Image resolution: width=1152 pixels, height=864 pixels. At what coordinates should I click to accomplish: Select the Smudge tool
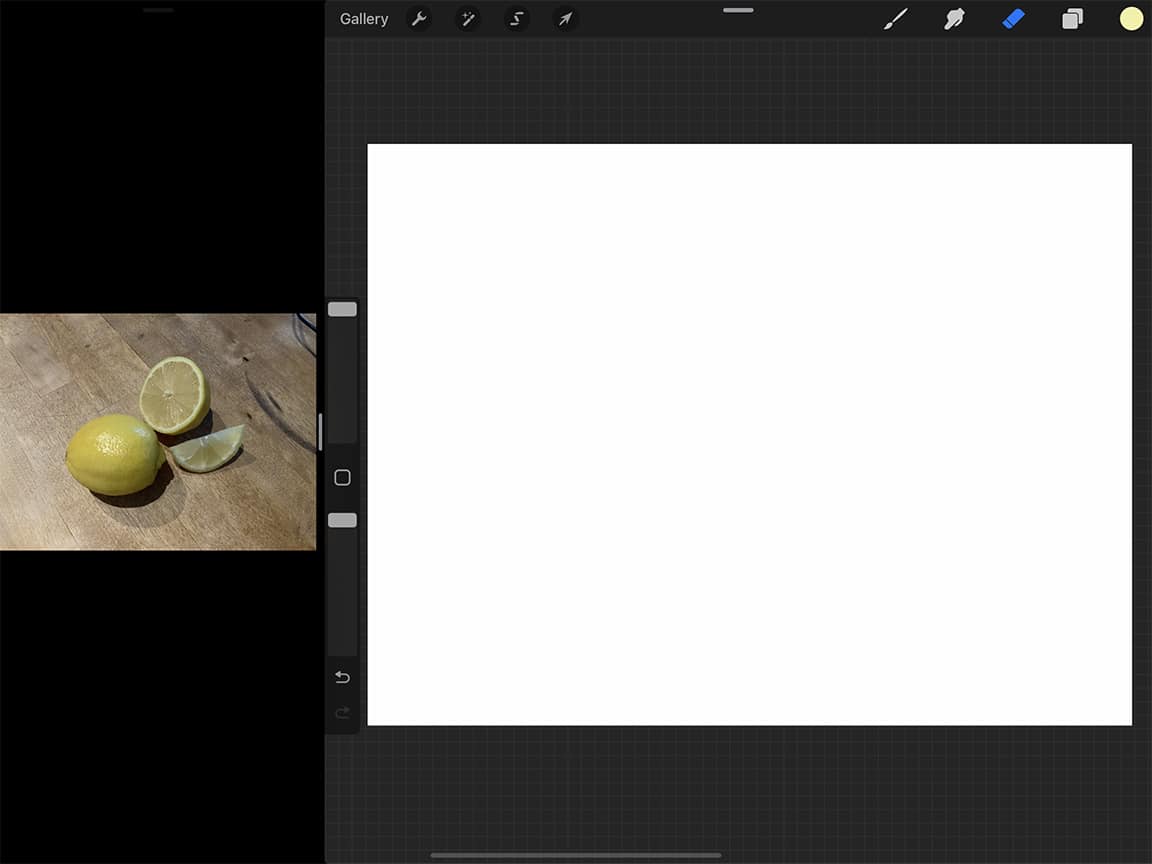tap(955, 18)
